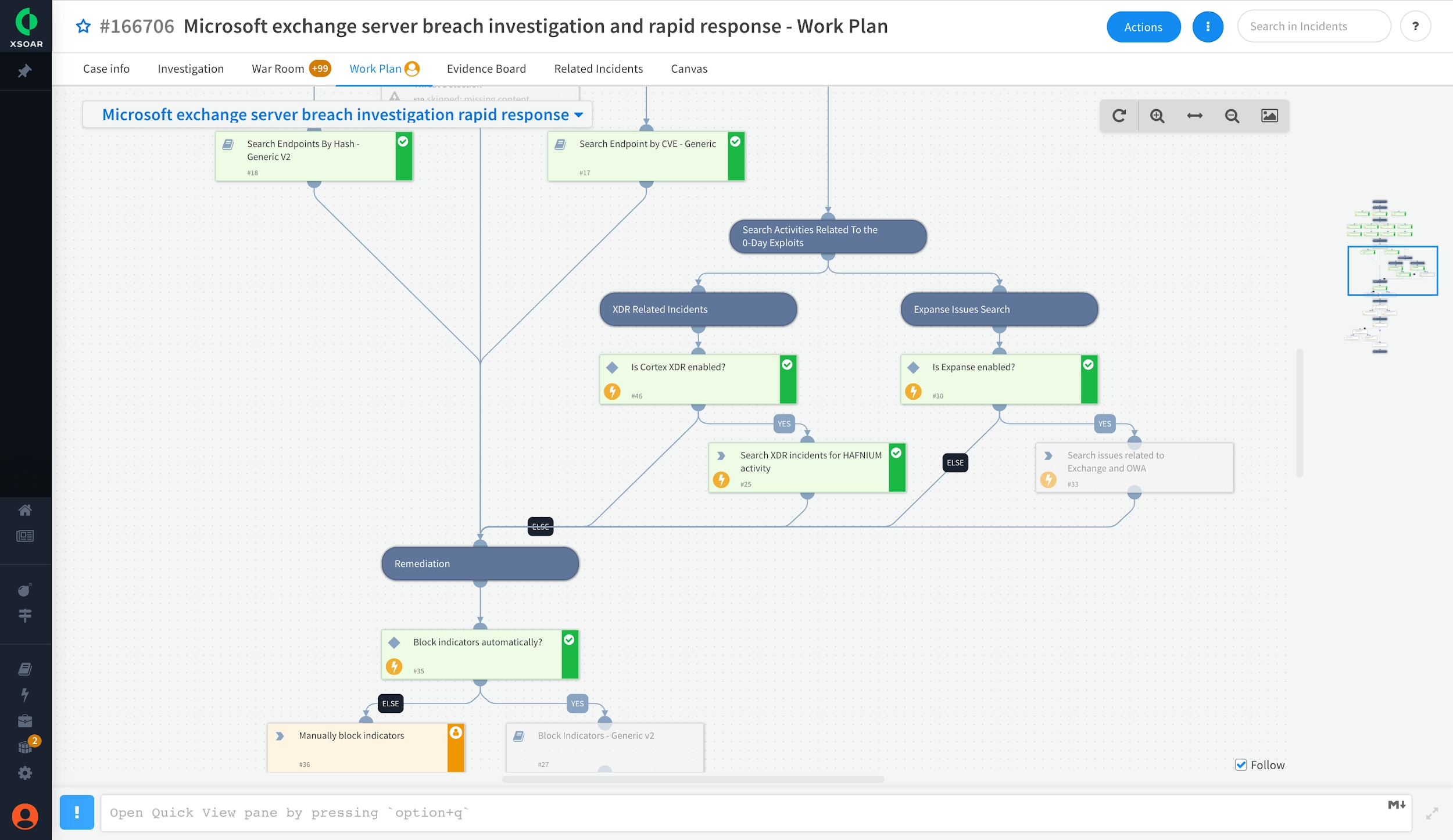
Task: Open Settings gear in sidebar
Action: point(25,773)
